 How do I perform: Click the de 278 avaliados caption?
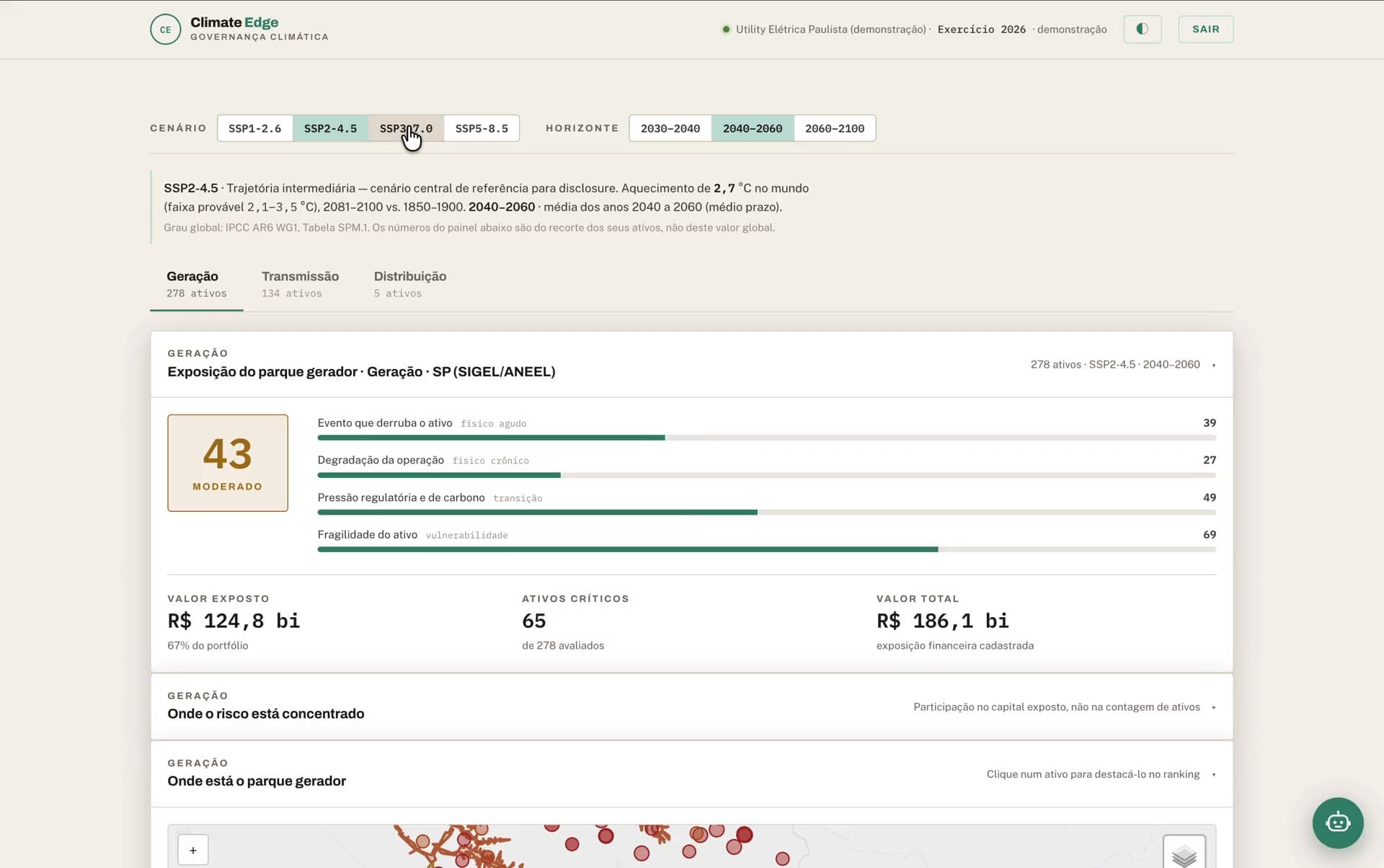pyautogui.click(x=563, y=646)
